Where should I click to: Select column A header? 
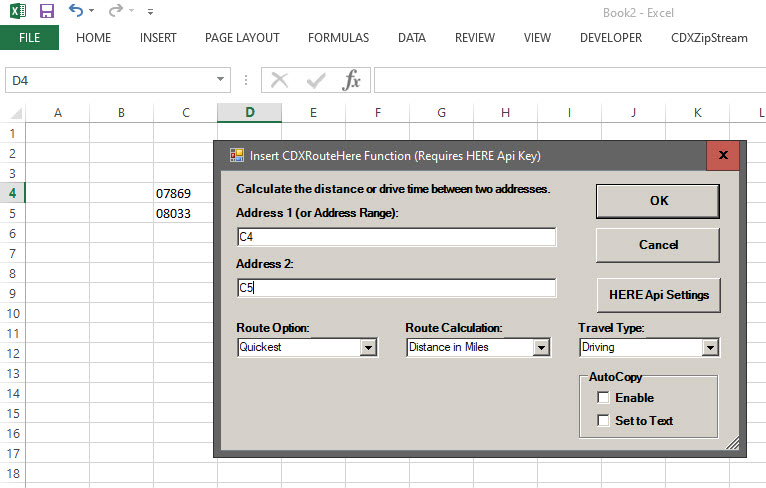point(58,113)
